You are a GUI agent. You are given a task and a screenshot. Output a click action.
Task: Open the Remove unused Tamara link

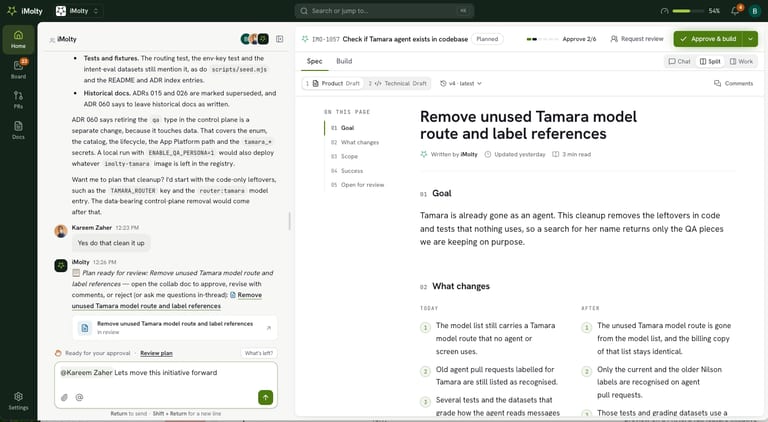[x=167, y=301]
